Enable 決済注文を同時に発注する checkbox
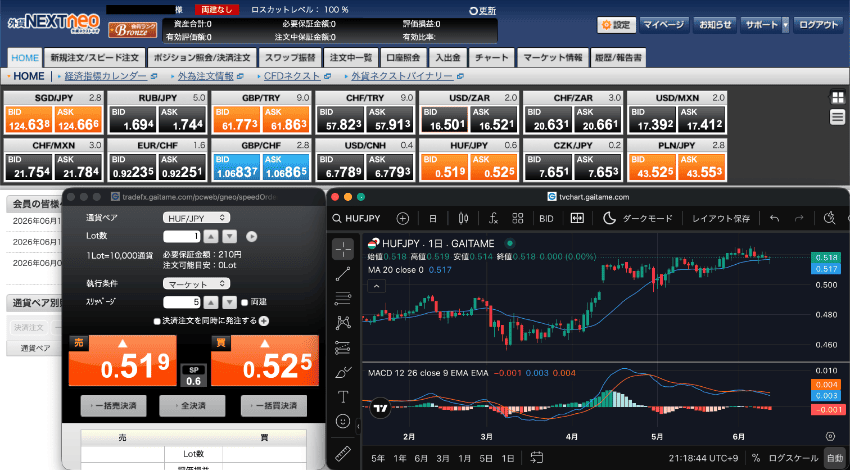 pos(157,321)
